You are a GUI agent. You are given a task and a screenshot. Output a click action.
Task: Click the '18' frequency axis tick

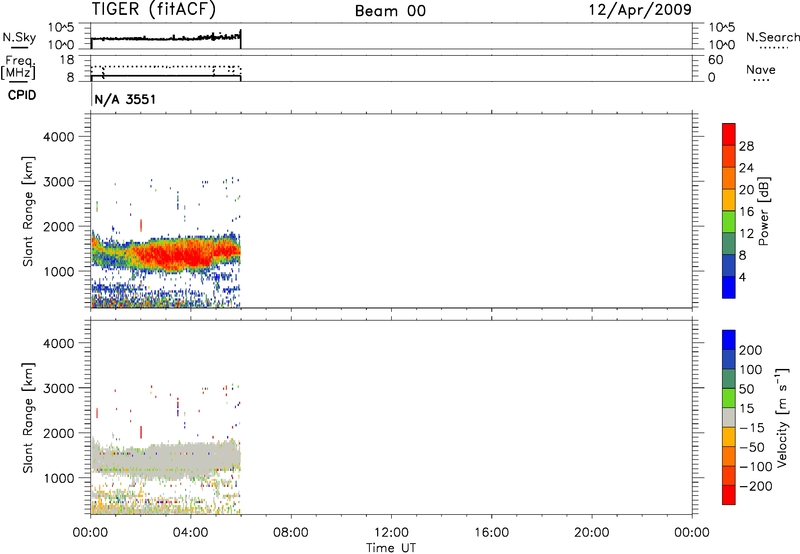(x=67, y=60)
